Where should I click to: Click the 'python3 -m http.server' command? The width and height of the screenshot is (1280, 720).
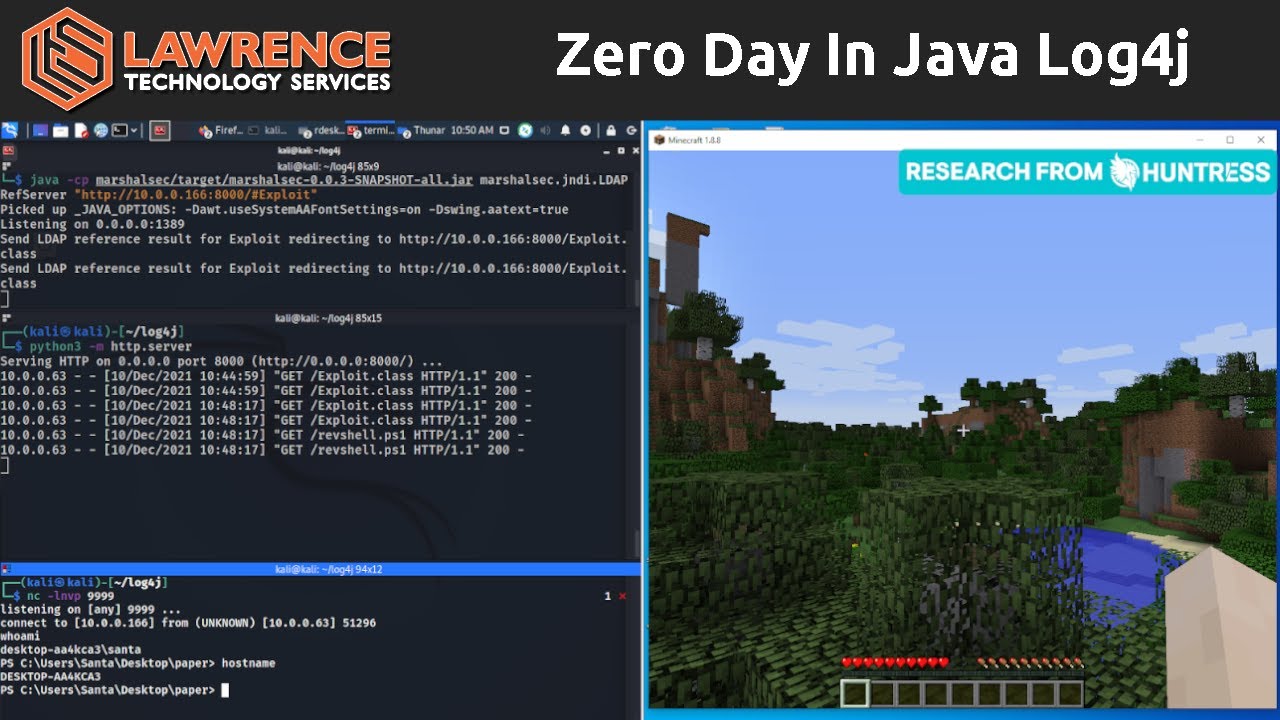pos(110,346)
